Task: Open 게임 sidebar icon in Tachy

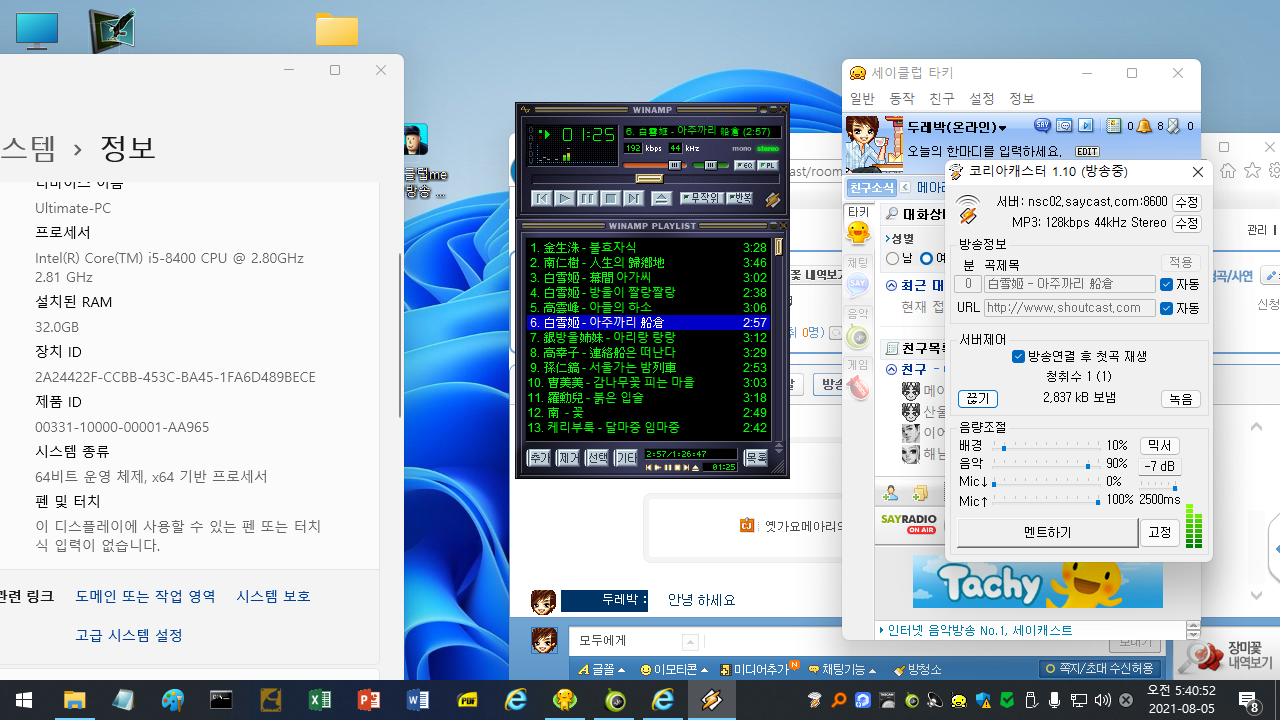Action: (x=858, y=381)
